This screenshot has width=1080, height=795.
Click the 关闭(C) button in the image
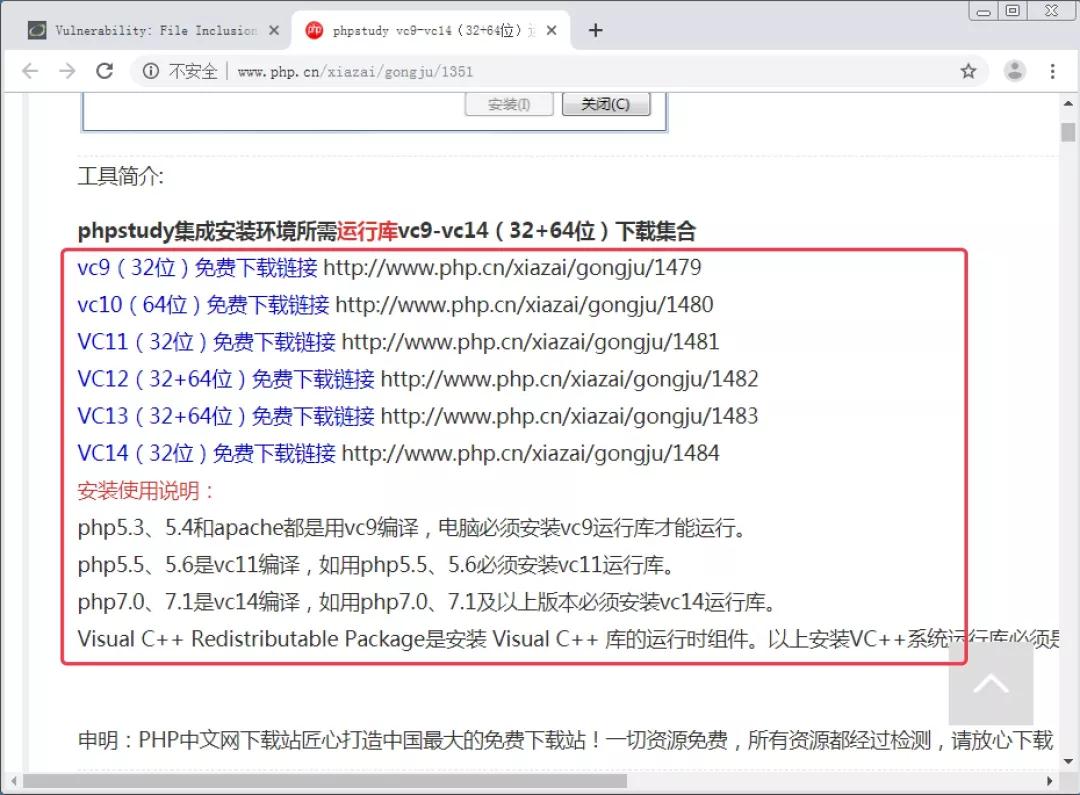click(x=606, y=104)
